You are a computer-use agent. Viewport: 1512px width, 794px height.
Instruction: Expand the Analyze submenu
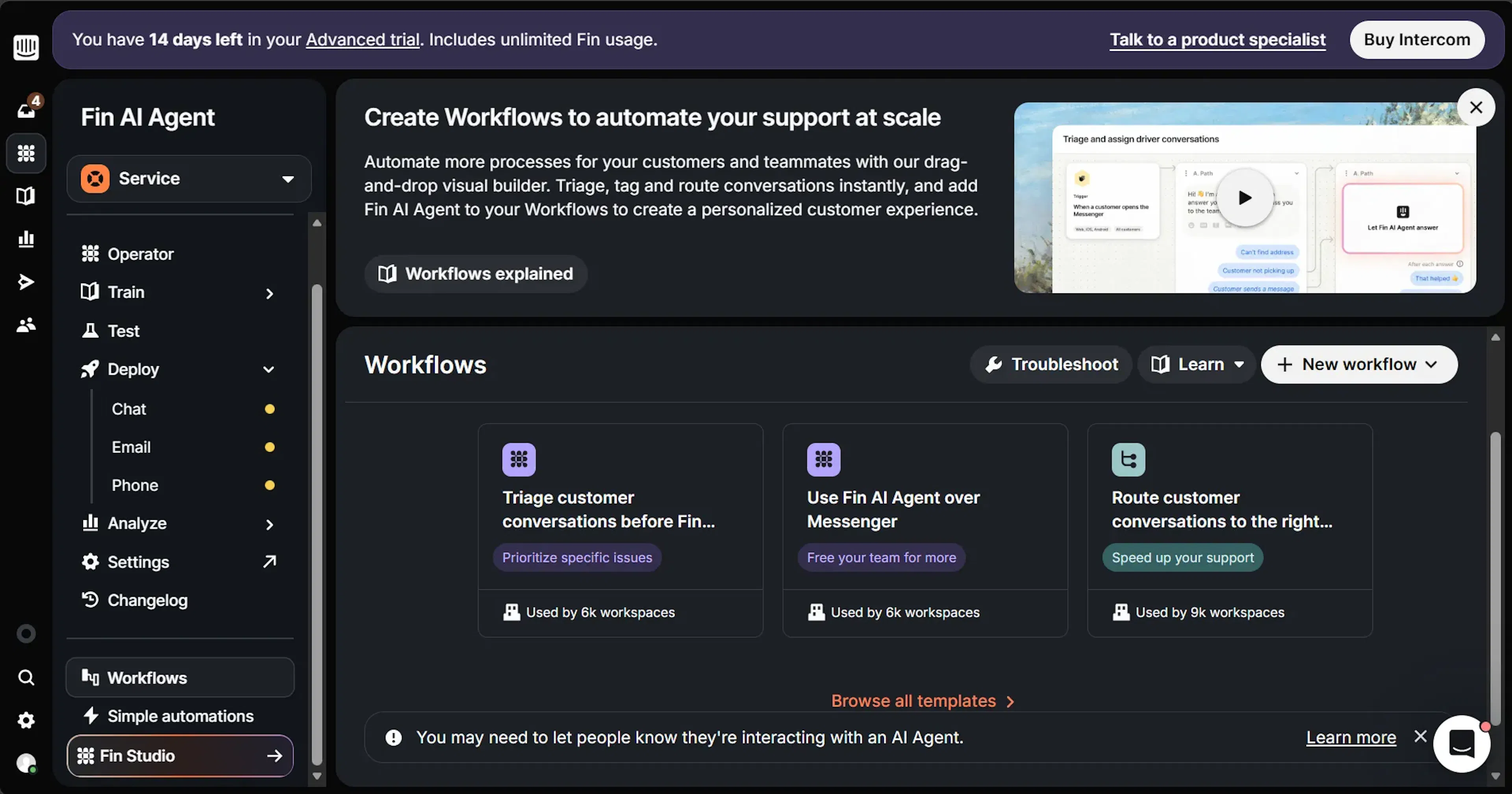(269, 525)
